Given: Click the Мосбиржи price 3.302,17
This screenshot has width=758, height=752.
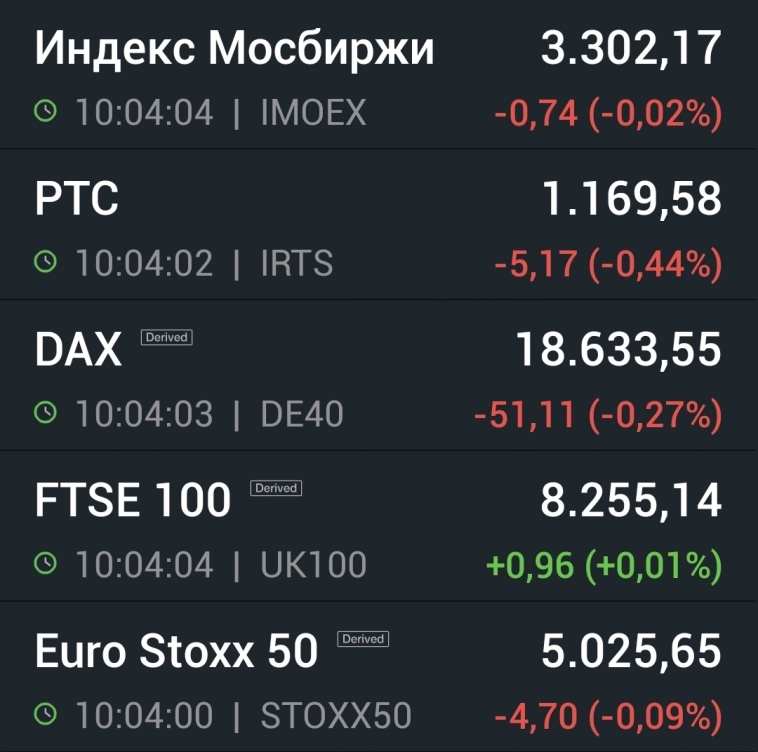Looking at the screenshot, I should 631,50.
